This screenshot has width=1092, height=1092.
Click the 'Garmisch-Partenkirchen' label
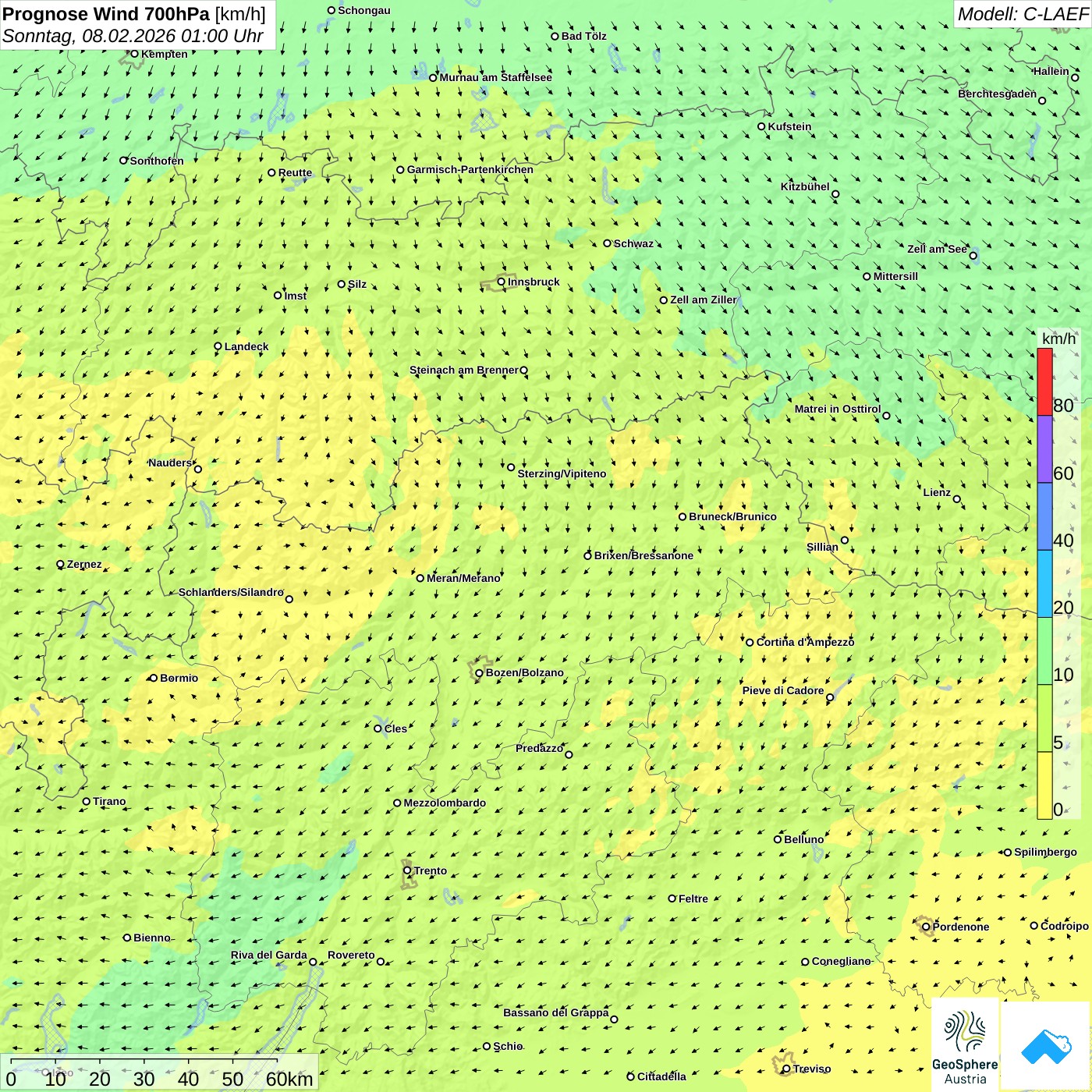pyautogui.click(x=470, y=169)
